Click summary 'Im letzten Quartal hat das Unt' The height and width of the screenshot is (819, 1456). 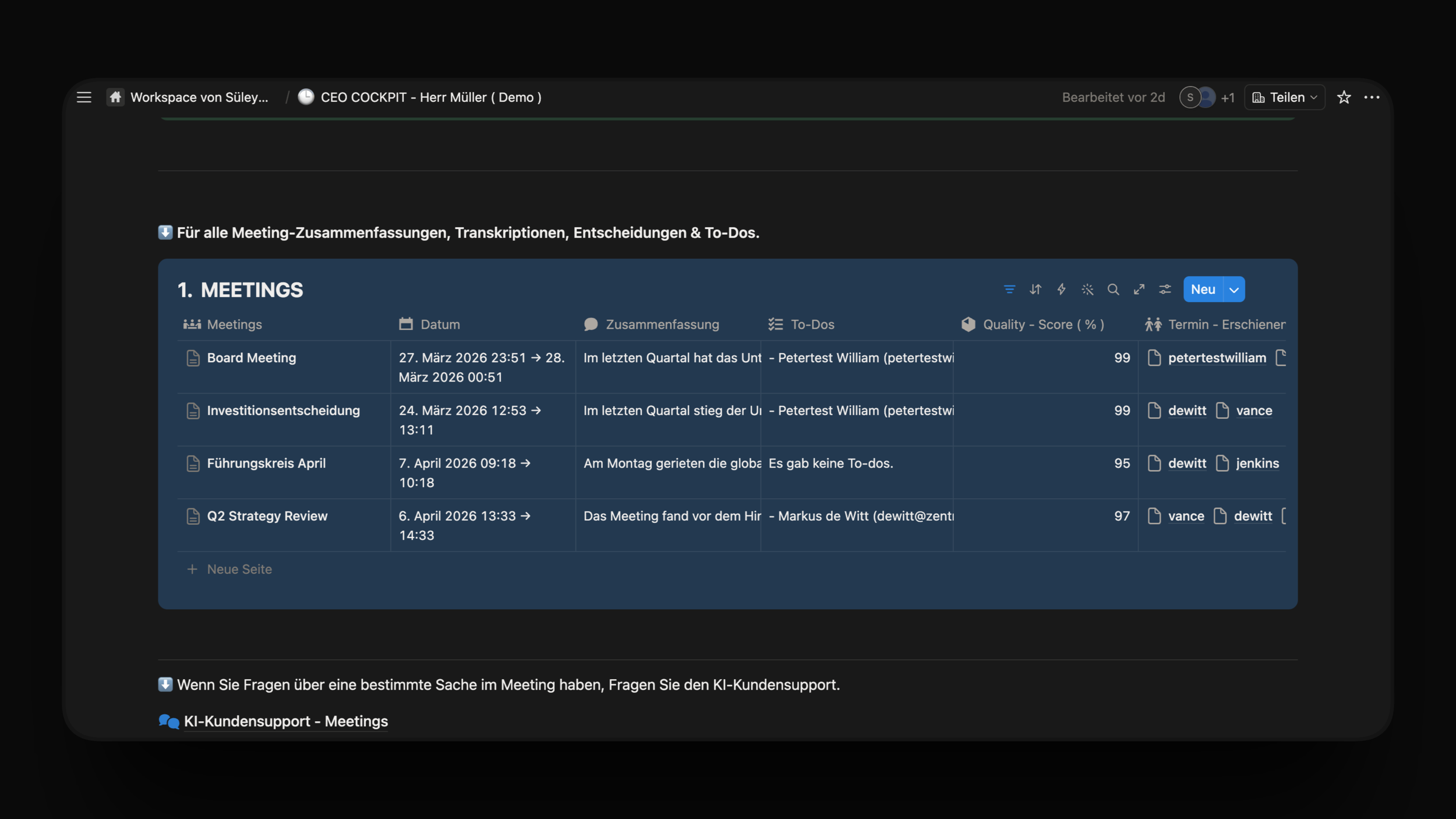click(x=668, y=367)
